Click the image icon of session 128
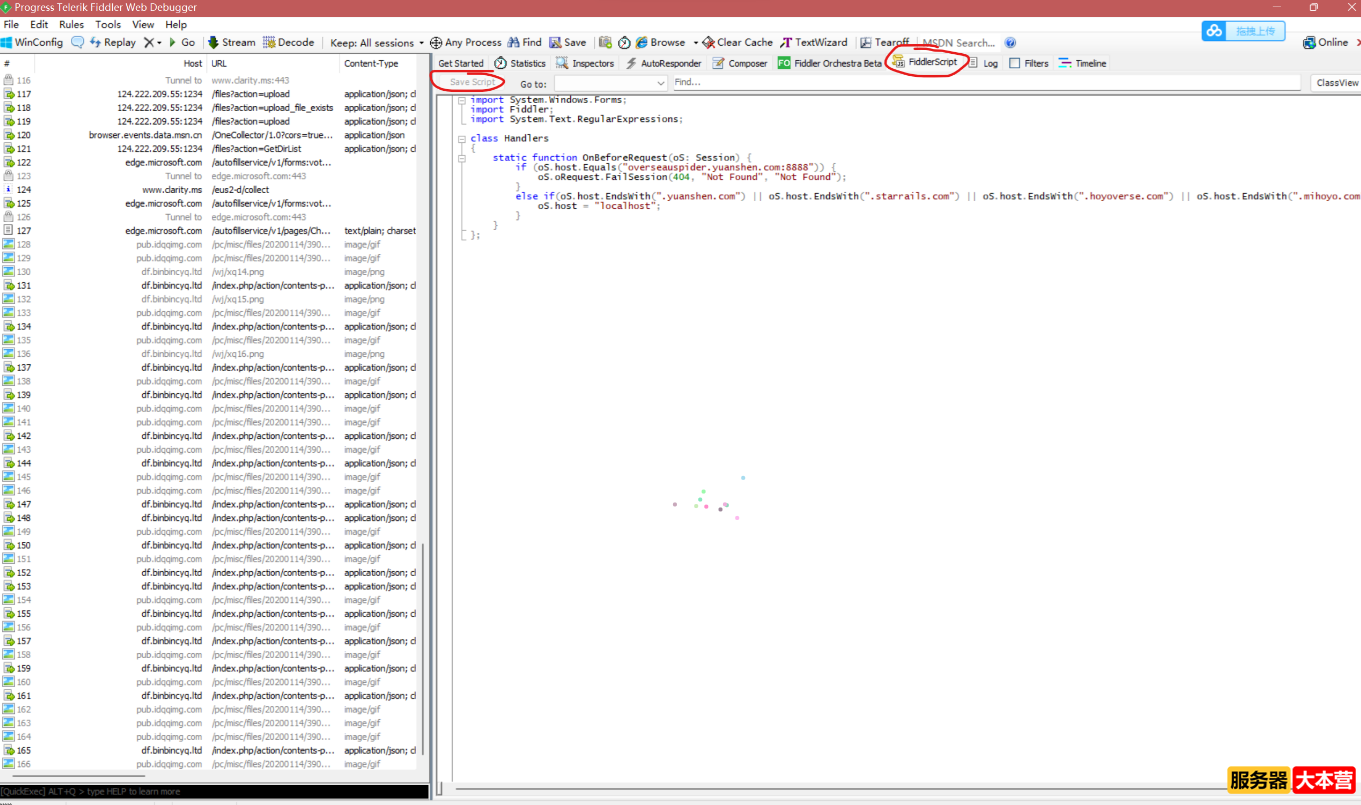 (8, 244)
